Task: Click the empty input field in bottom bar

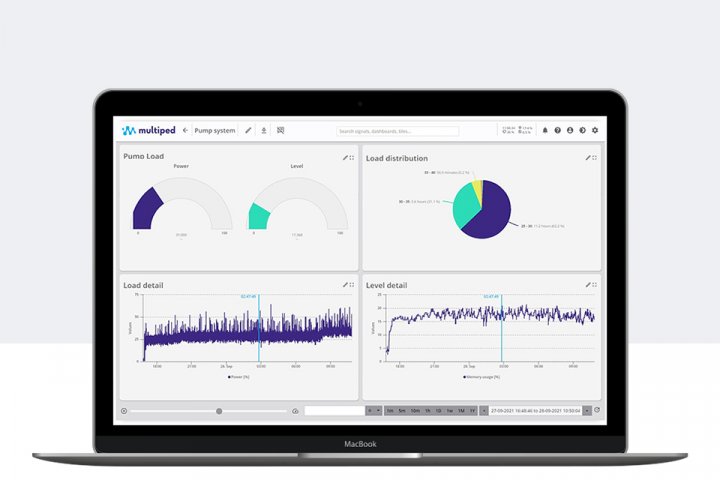Action: (x=334, y=411)
